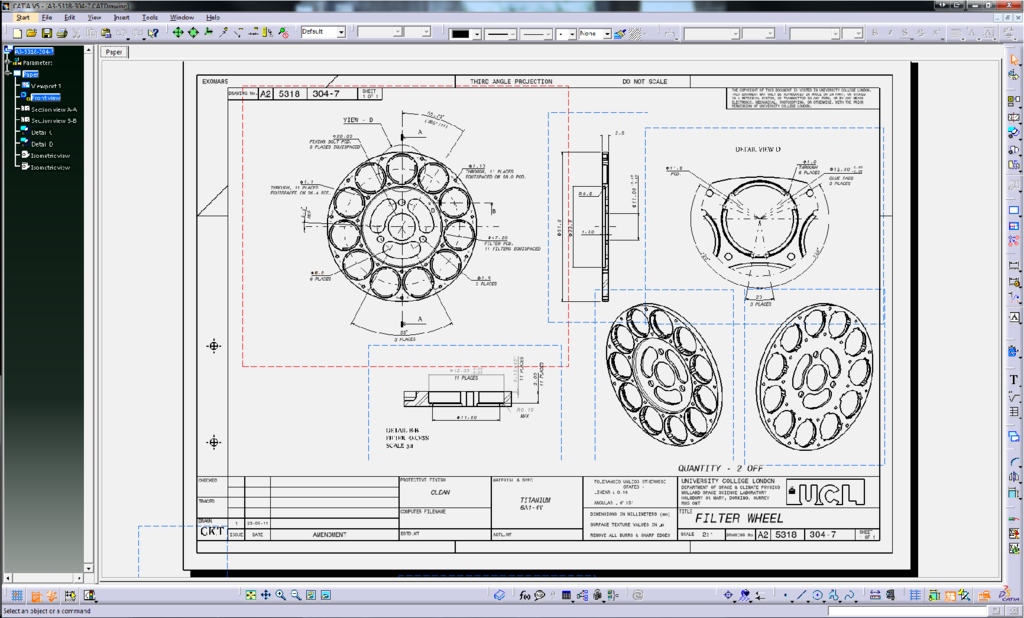Click the Spline curve icon in bottom toolbar
Image resolution: width=1024 pixels, height=618 pixels.
point(849,595)
